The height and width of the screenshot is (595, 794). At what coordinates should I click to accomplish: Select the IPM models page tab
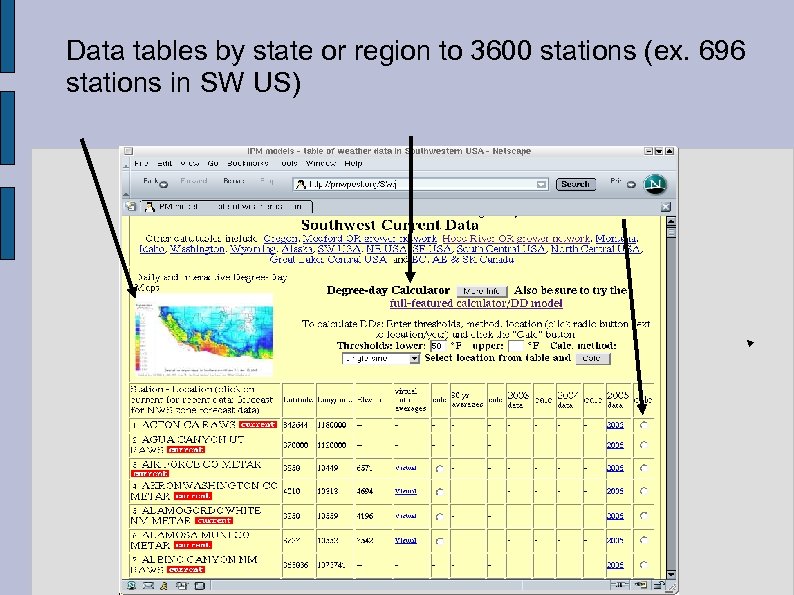[x=227, y=207]
